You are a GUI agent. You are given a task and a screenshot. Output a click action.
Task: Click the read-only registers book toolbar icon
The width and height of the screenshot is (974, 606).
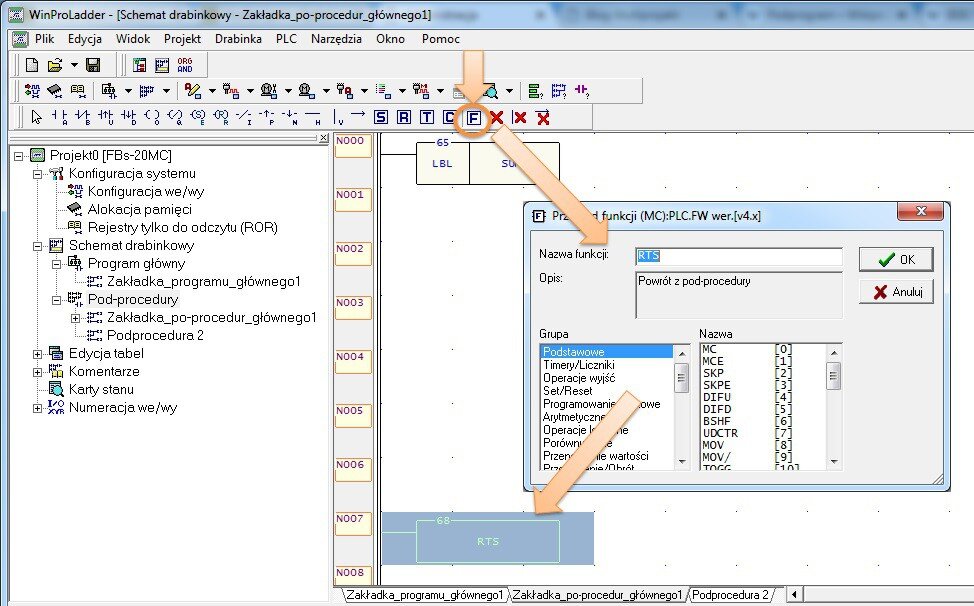[x=78, y=91]
